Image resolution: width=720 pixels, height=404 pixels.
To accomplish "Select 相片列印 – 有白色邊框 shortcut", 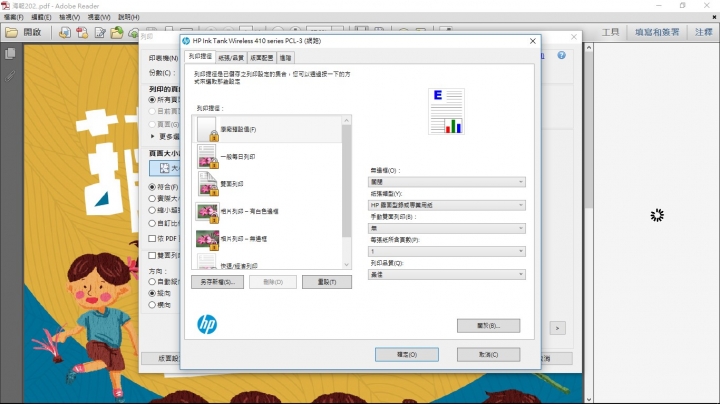I will 267,211.
